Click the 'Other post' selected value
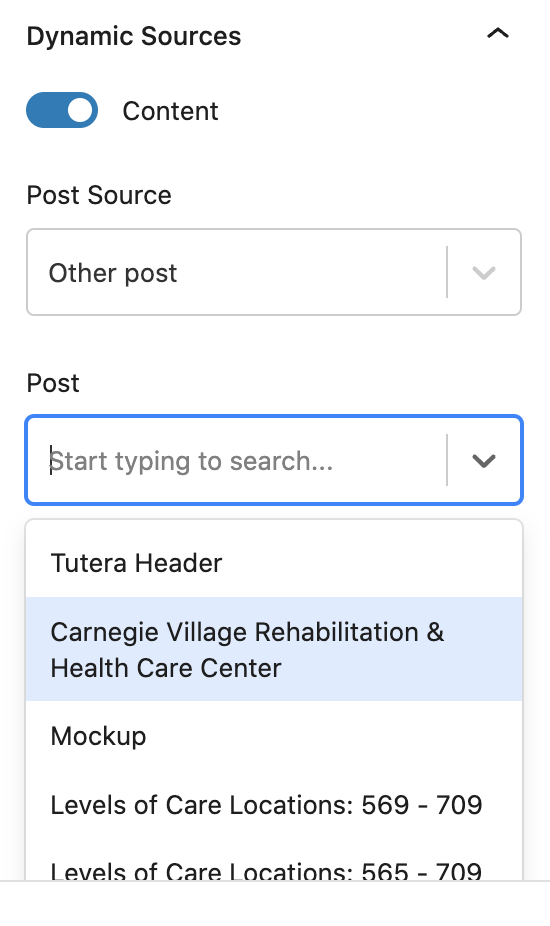Viewport: 550px width, 926px height. click(113, 273)
